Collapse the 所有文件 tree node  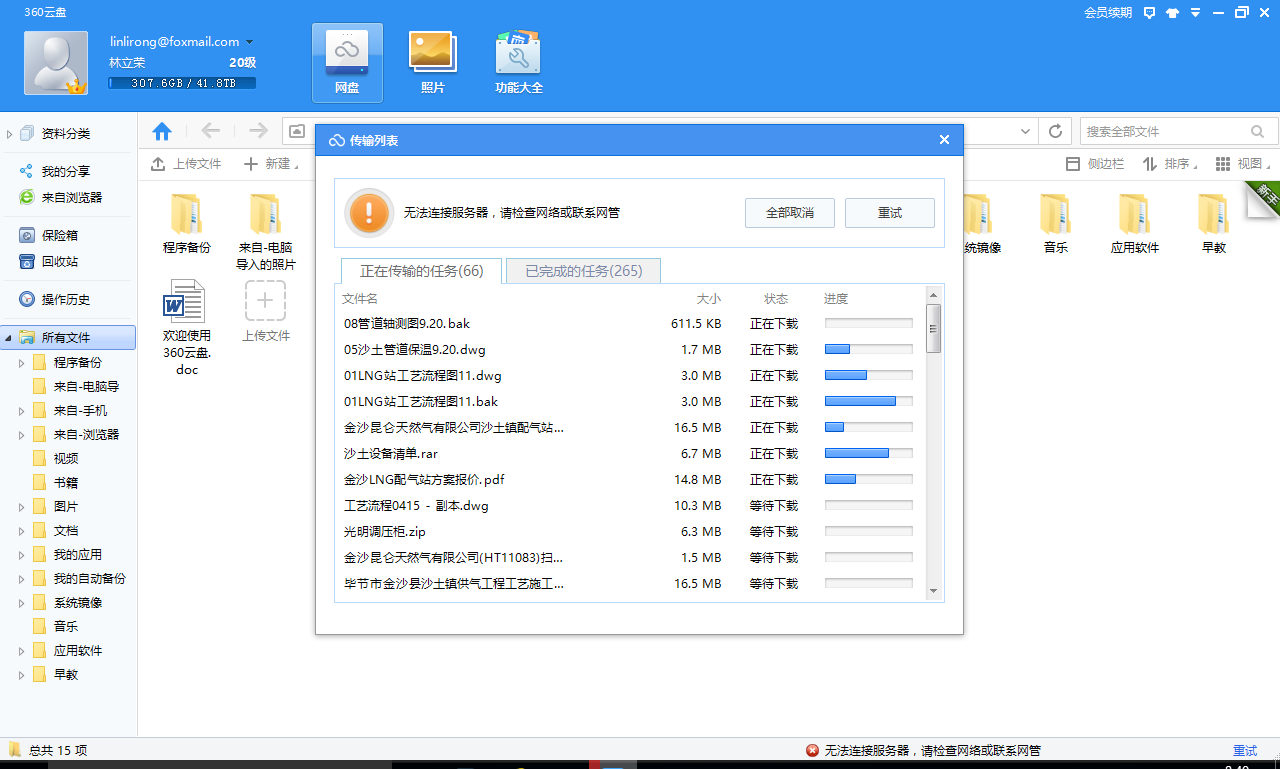(x=10, y=338)
